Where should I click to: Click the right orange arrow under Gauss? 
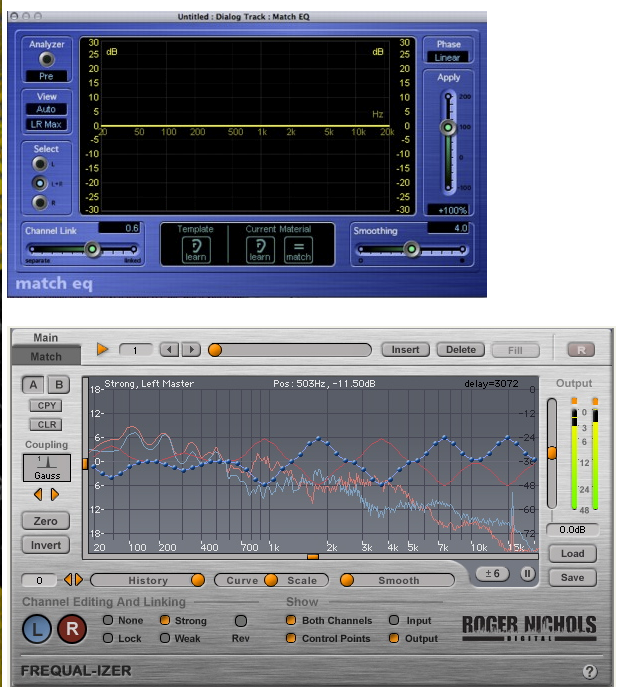click(55, 495)
